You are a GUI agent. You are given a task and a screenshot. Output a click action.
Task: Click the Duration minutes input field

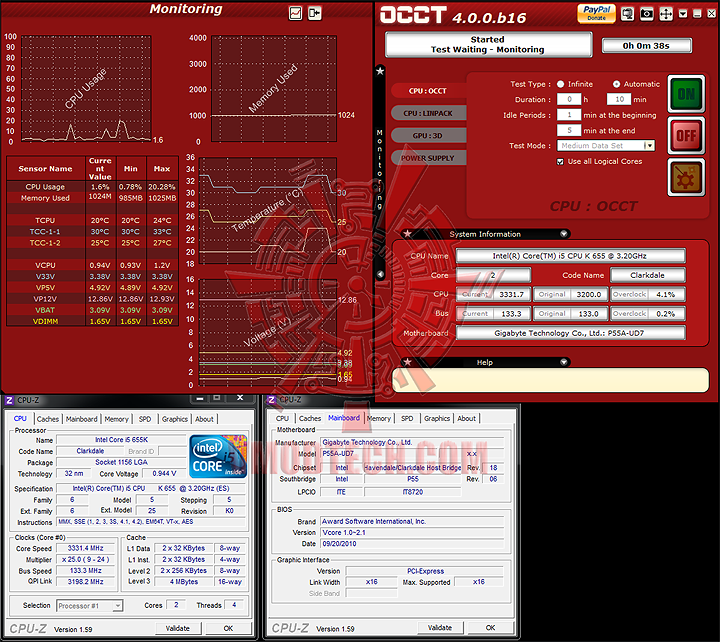tap(619, 99)
